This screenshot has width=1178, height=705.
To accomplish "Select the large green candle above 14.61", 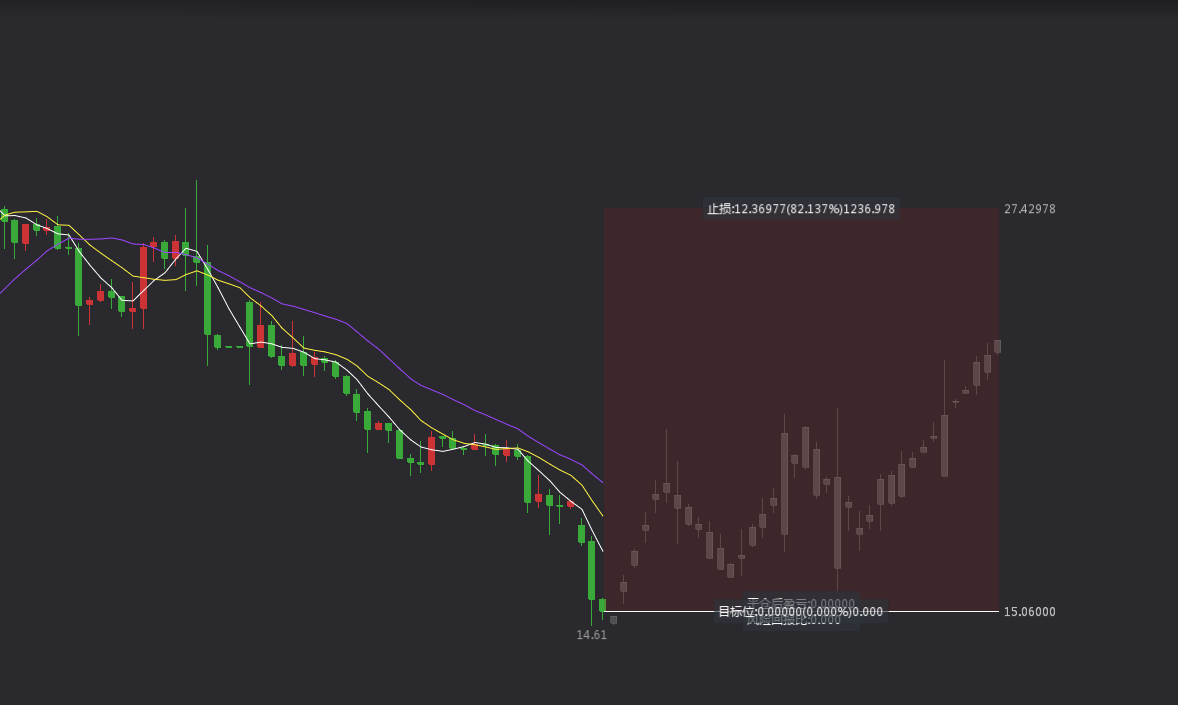I will point(591,570).
